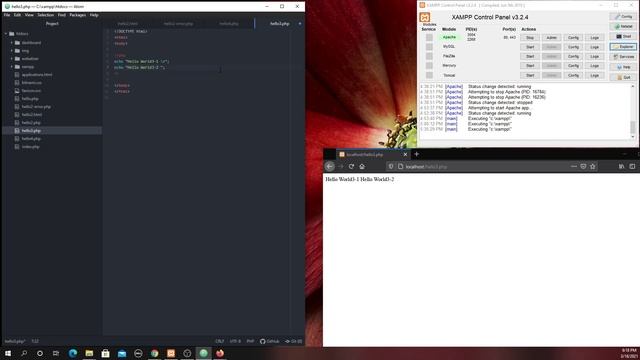
Task: Click the Quit button in XAMPP
Action: (623, 77)
